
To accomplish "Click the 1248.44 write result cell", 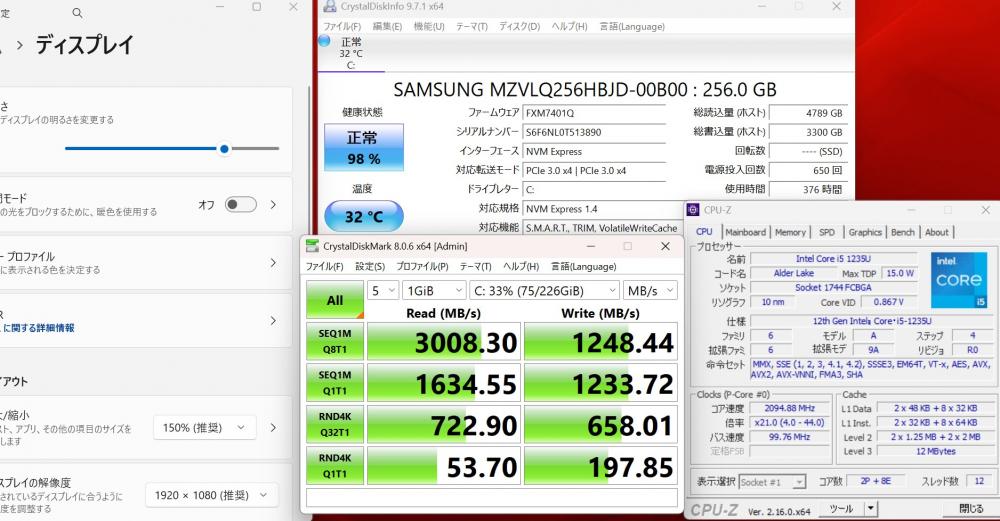I will tap(601, 342).
